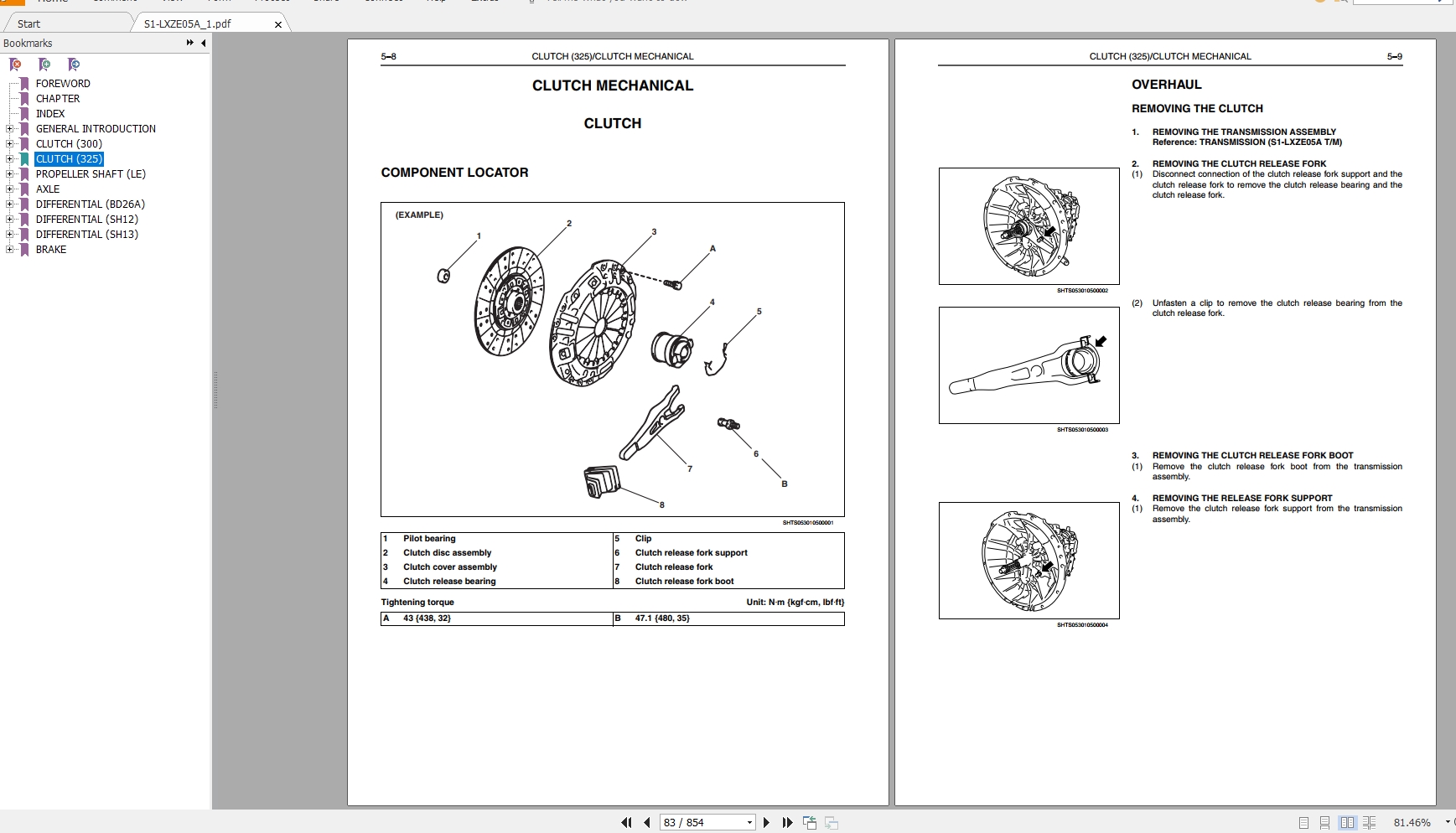The height and width of the screenshot is (833, 1456).
Task: Click 'Clutch release fork boot' table entry
Action: 684,582
